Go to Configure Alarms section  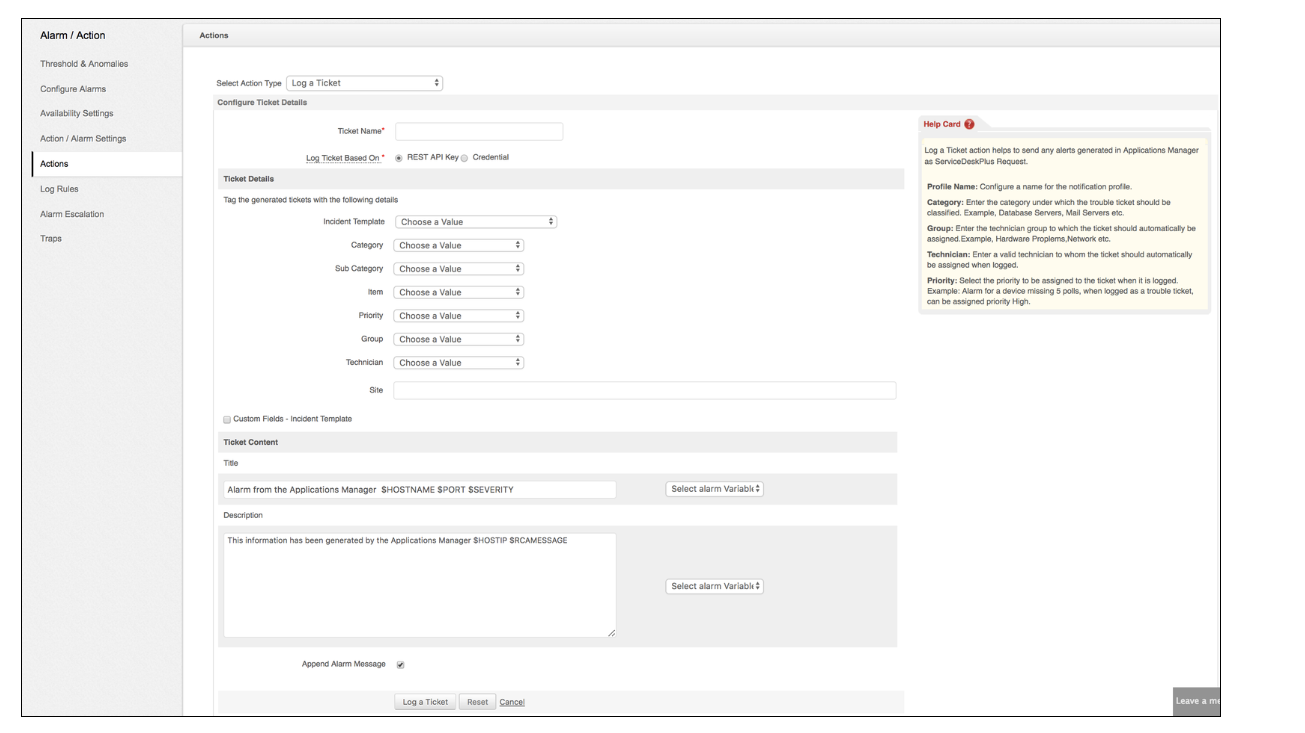(73, 89)
